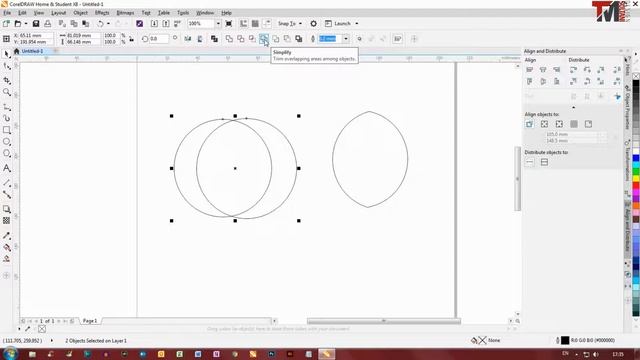Select the Pick tool in toolbox
Viewport: 640px width, 360px height.
pos(7,54)
